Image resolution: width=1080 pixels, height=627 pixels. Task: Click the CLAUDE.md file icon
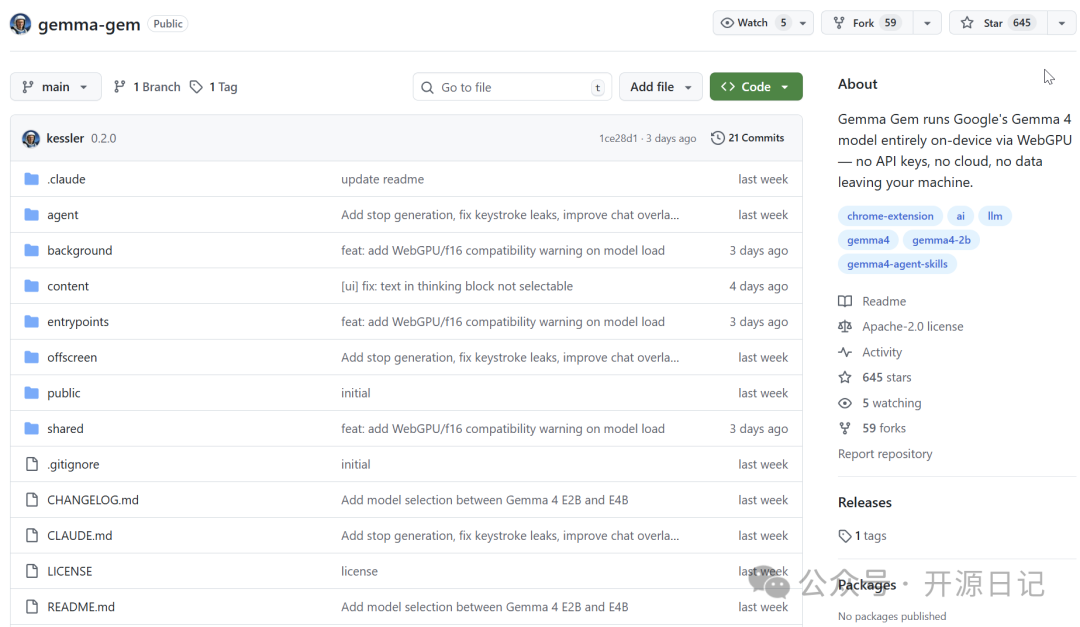pos(32,535)
